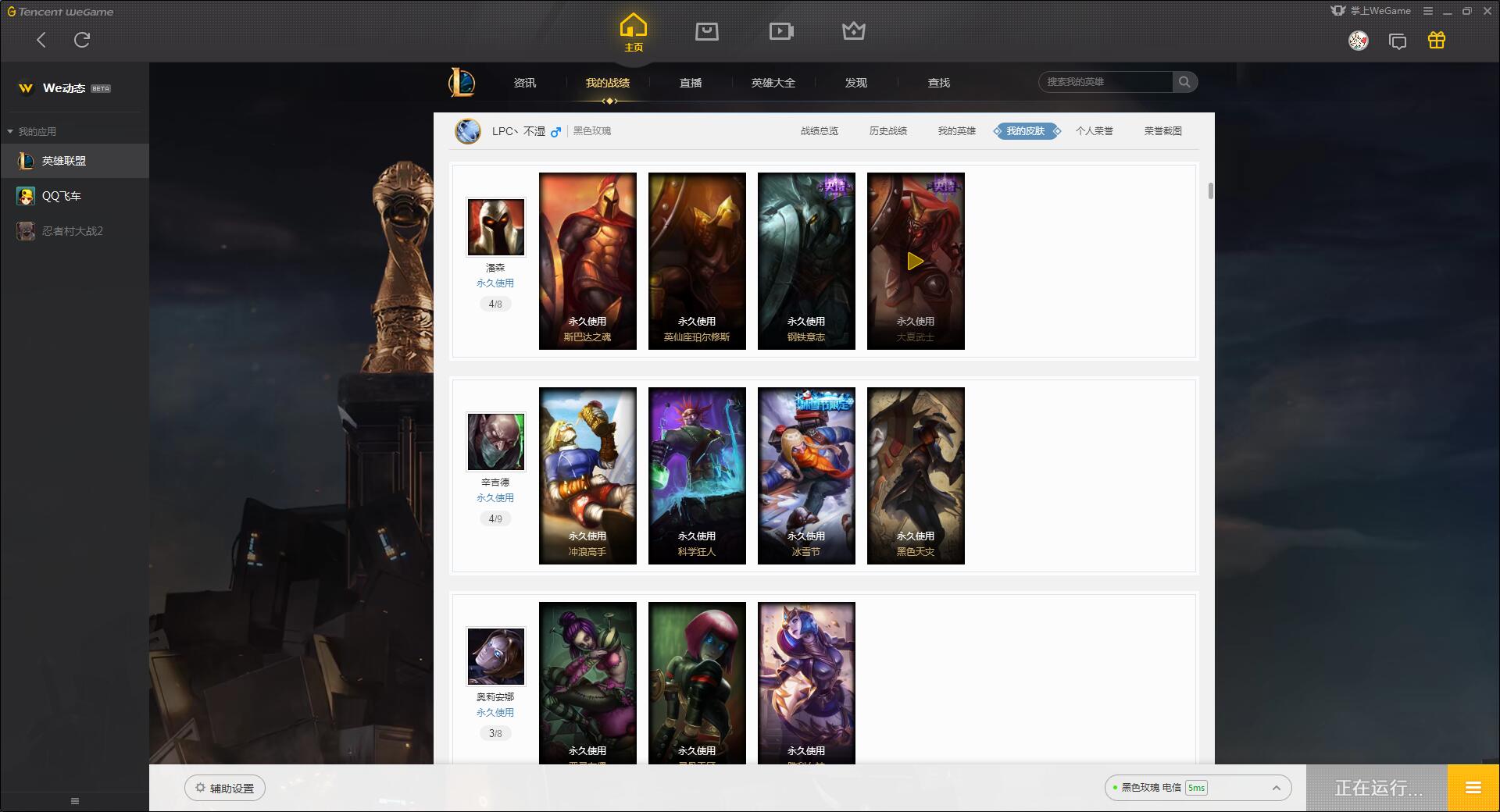
Task: Switch to 荣誉截图 sub-tab
Action: coord(1163,131)
